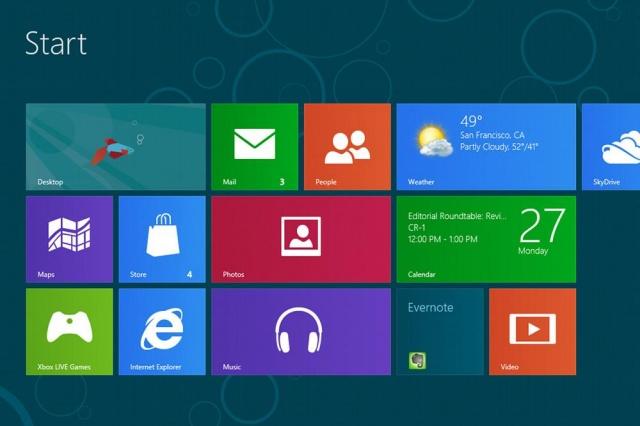This screenshot has height=426, width=640.
Task: Launch Xbox LIVE Games controller icon
Action: (x=69, y=327)
